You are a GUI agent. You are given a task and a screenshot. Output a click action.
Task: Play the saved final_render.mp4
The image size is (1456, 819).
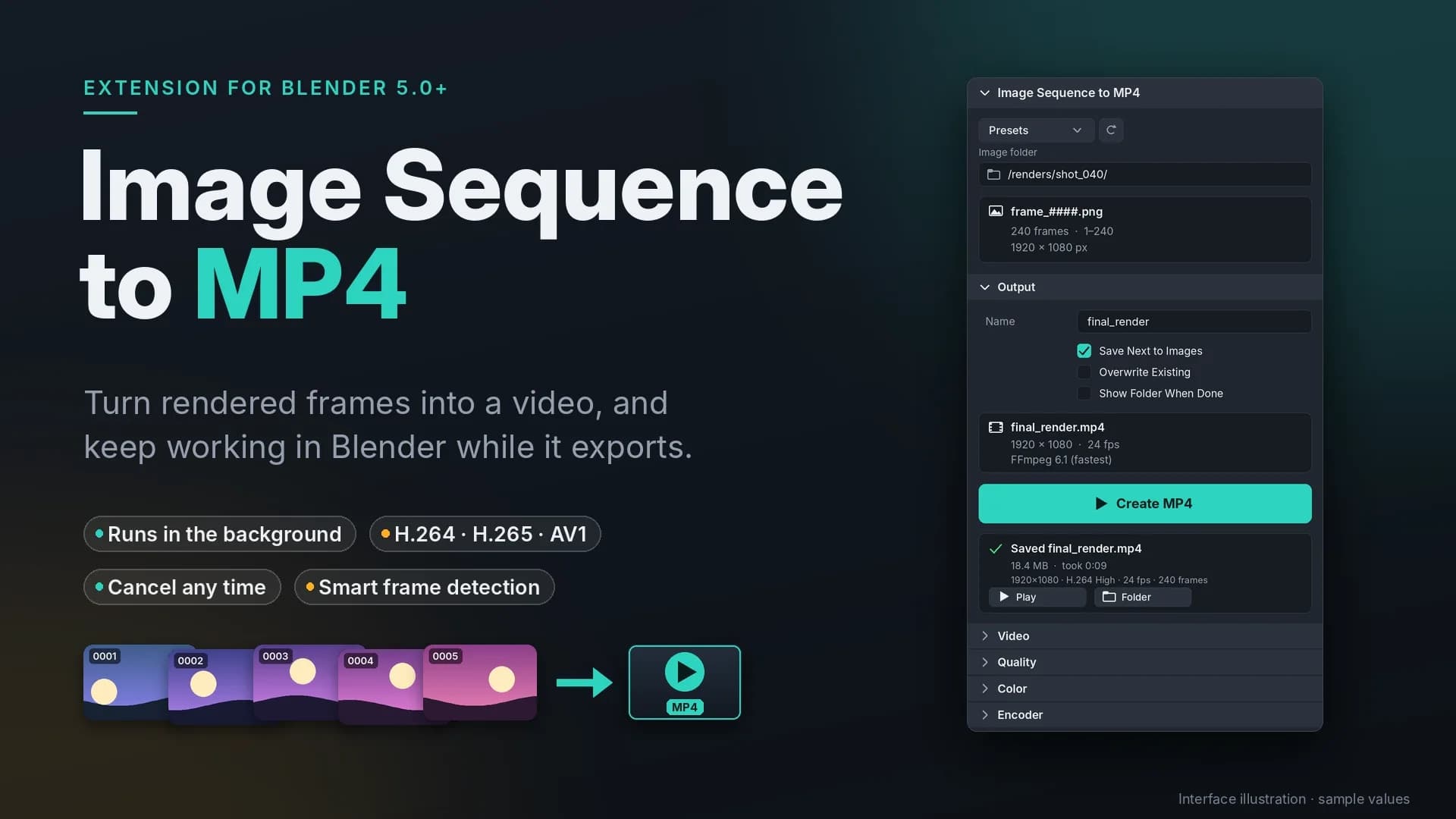pos(1037,597)
